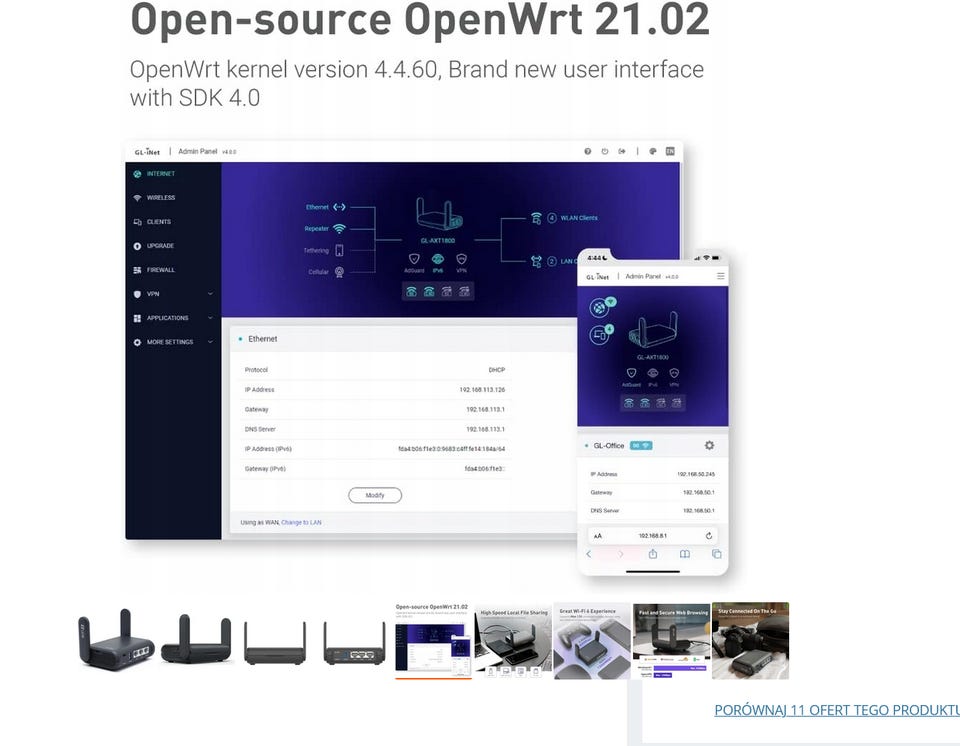This screenshot has height=746, width=960.
Task: Click the Modify button in Ethernet card
Action: [375, 495]
